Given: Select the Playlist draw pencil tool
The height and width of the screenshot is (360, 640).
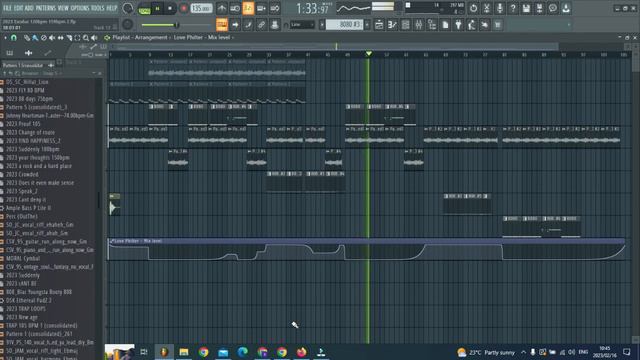Looking at the screenshot, I should tap(27, 38).
